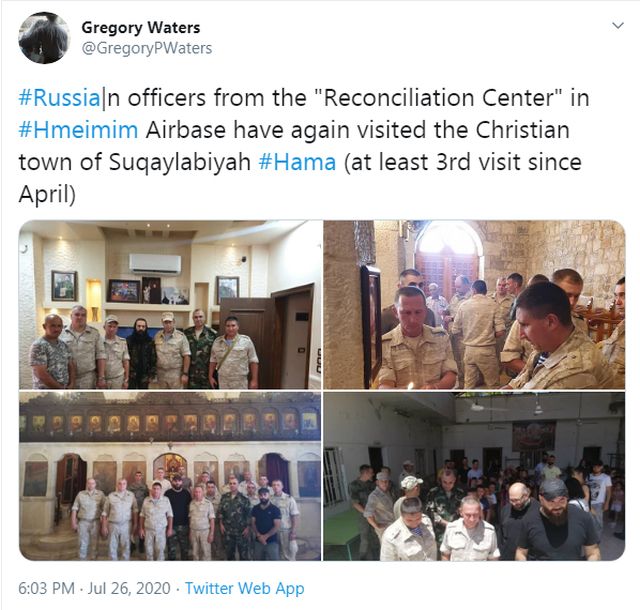This screenshot has height=610, width=640.
Task: Click the word Suqaylabiyah in the tweet
Action: 180,163
